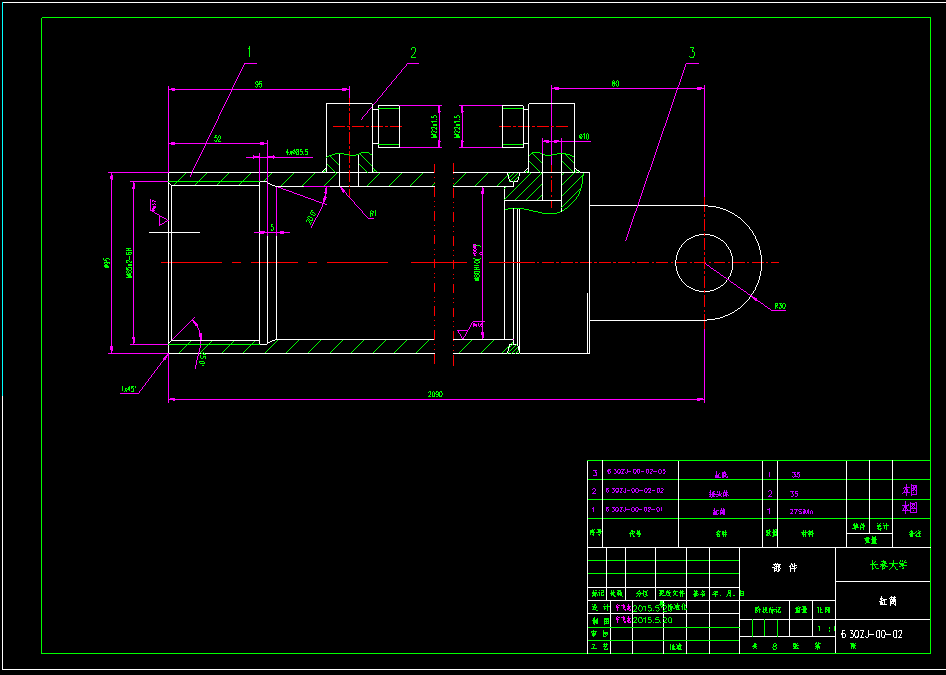Click the 52 dimension text
946x675 pixels.
(217, 139)
